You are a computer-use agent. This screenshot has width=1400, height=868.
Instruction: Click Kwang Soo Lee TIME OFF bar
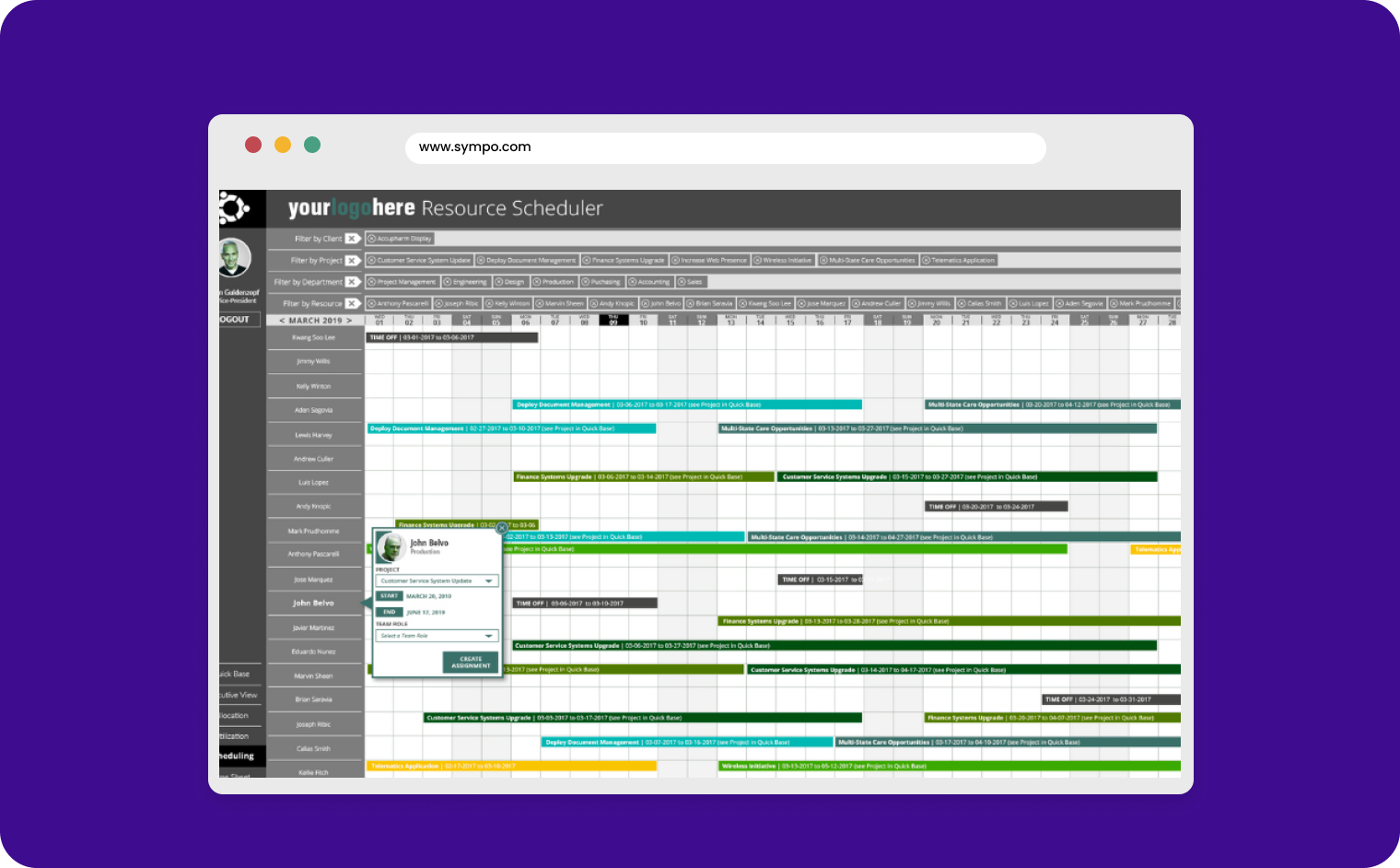[451, 338]
